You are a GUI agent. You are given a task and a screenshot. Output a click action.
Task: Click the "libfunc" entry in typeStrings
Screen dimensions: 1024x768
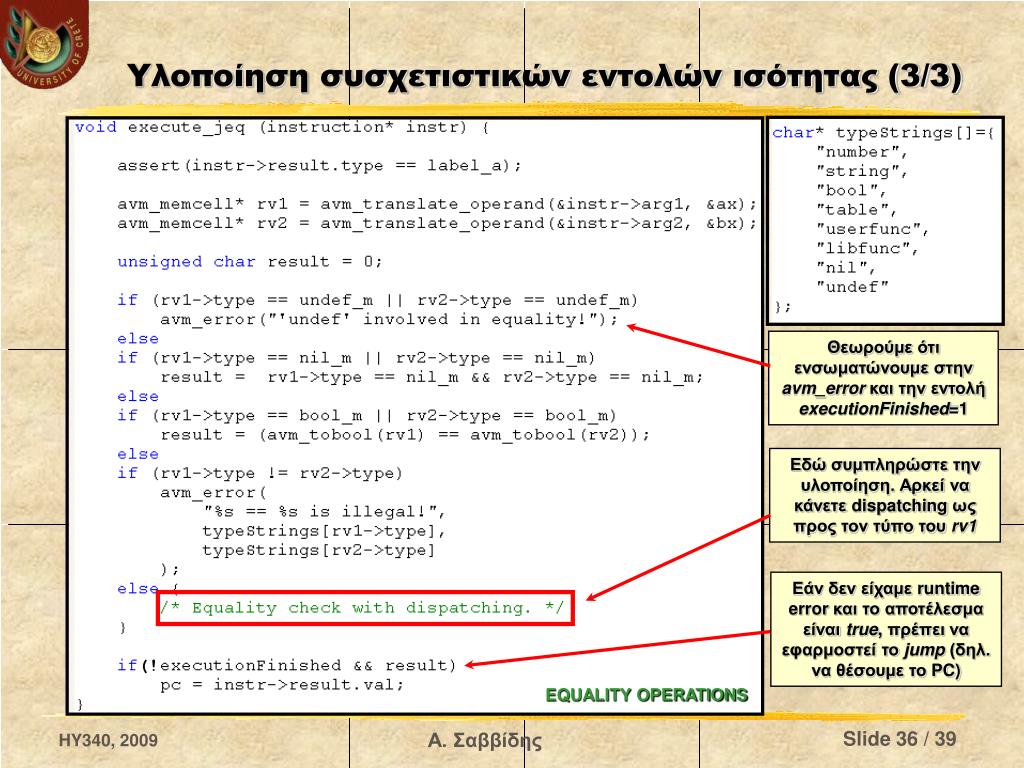pyautogui.click(x=867, y=248)
